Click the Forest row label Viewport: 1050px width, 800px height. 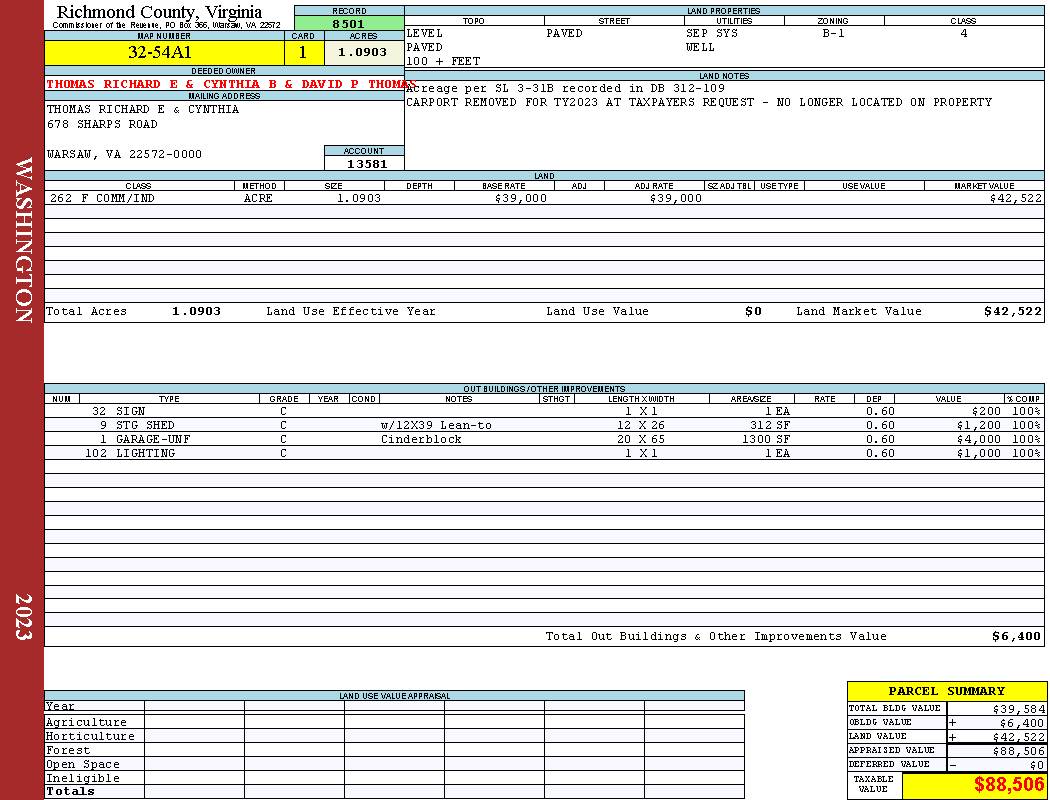pyautogui.click(x=68, y=750)
